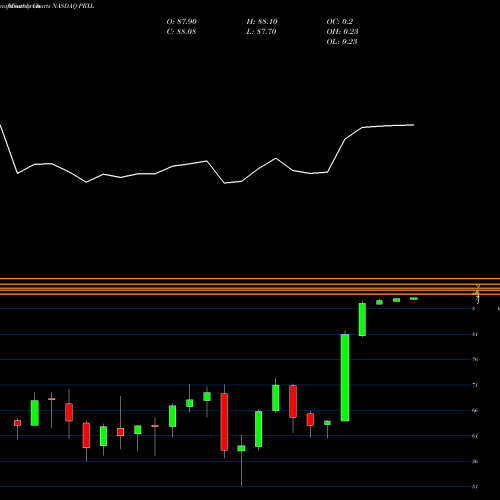
Task: Click the y-axis label 76
Action: 475,359
